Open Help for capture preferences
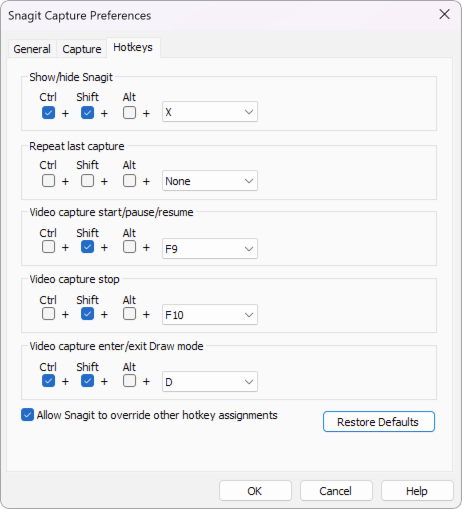 point(417,491)
